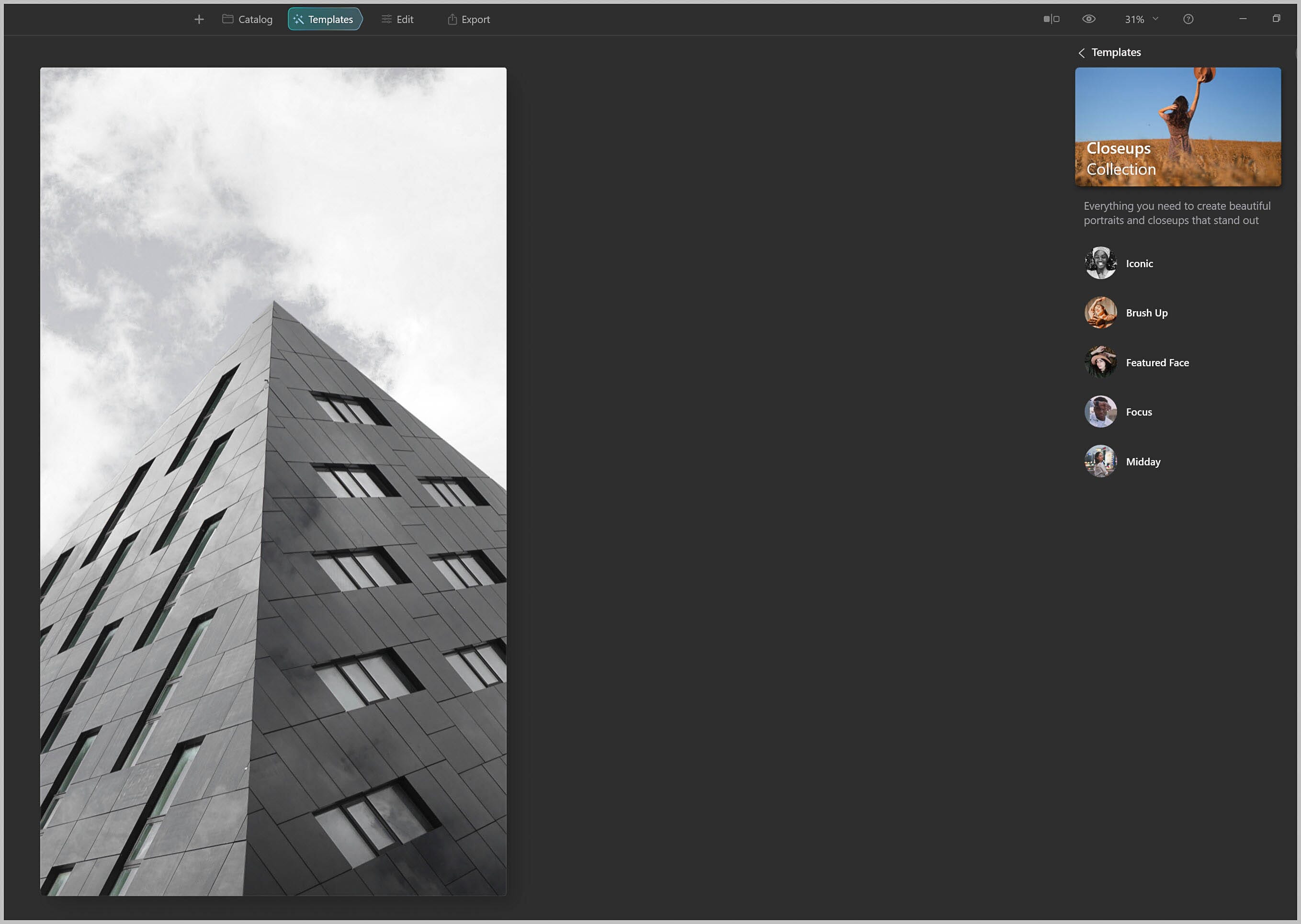Click the Featured Face template option
The height and width of the screenshot is (924, 1301).
[1157, 362]
